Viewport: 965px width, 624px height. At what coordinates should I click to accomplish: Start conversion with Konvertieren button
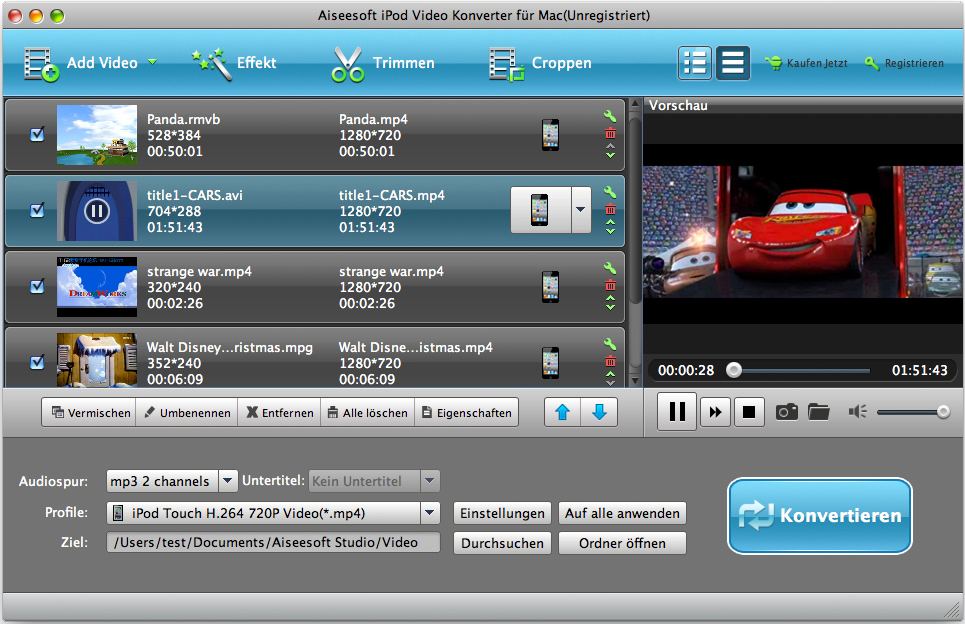[x=820, y=516]
